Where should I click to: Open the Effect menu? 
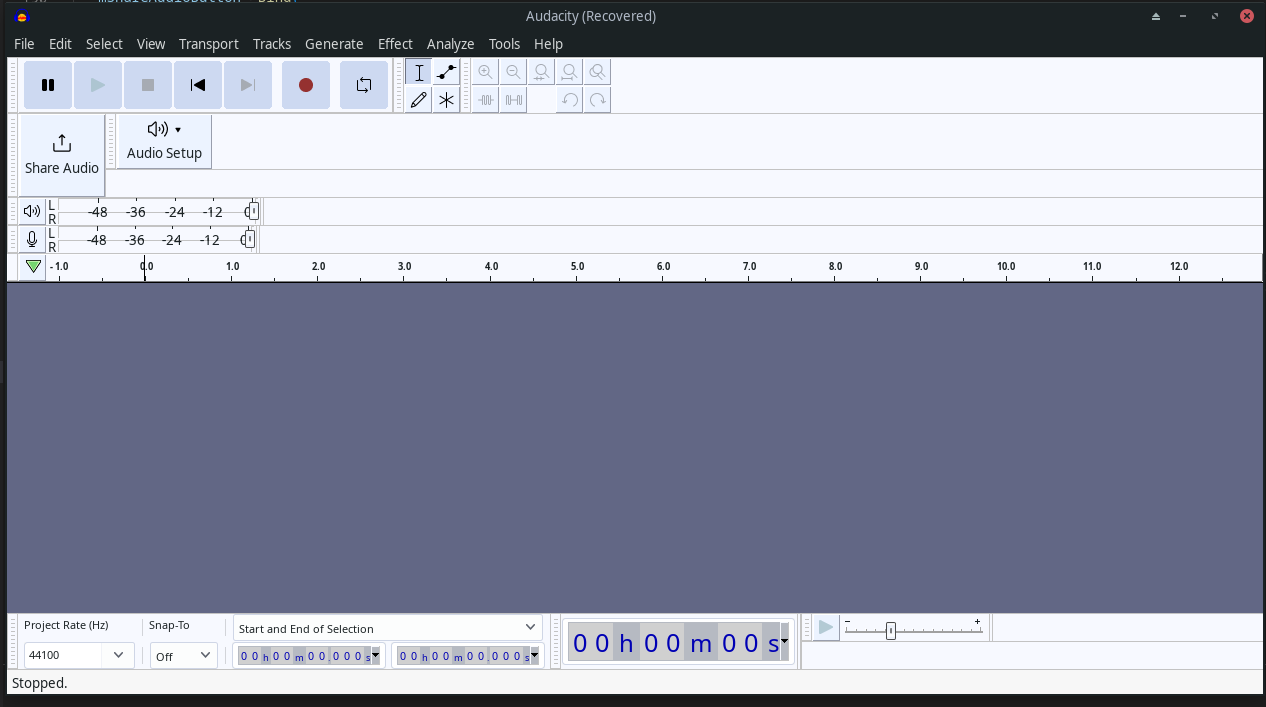click(x=395, y=43)
